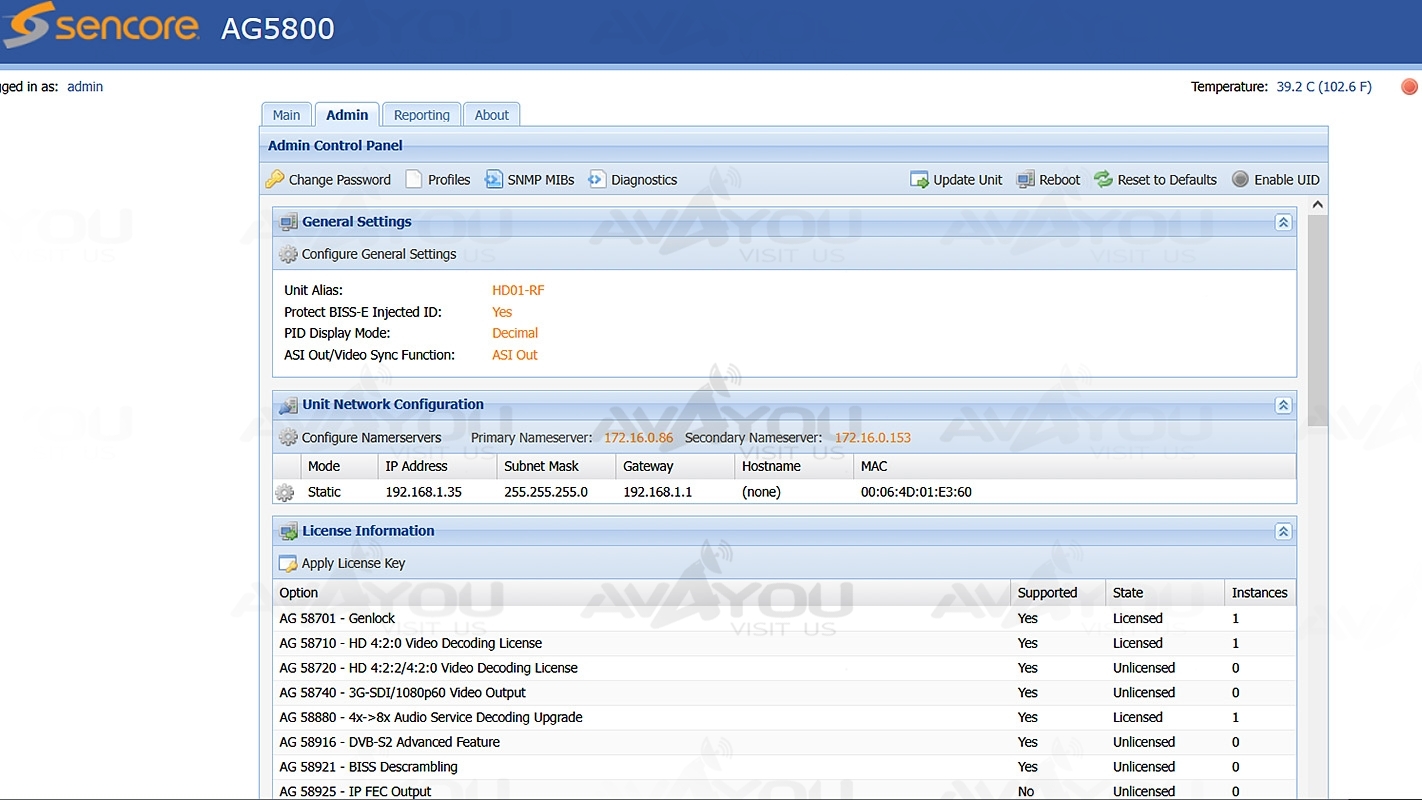Open the Diagnostics icon in toolbar
The image size is (1422, 800).
pos(597,180)
